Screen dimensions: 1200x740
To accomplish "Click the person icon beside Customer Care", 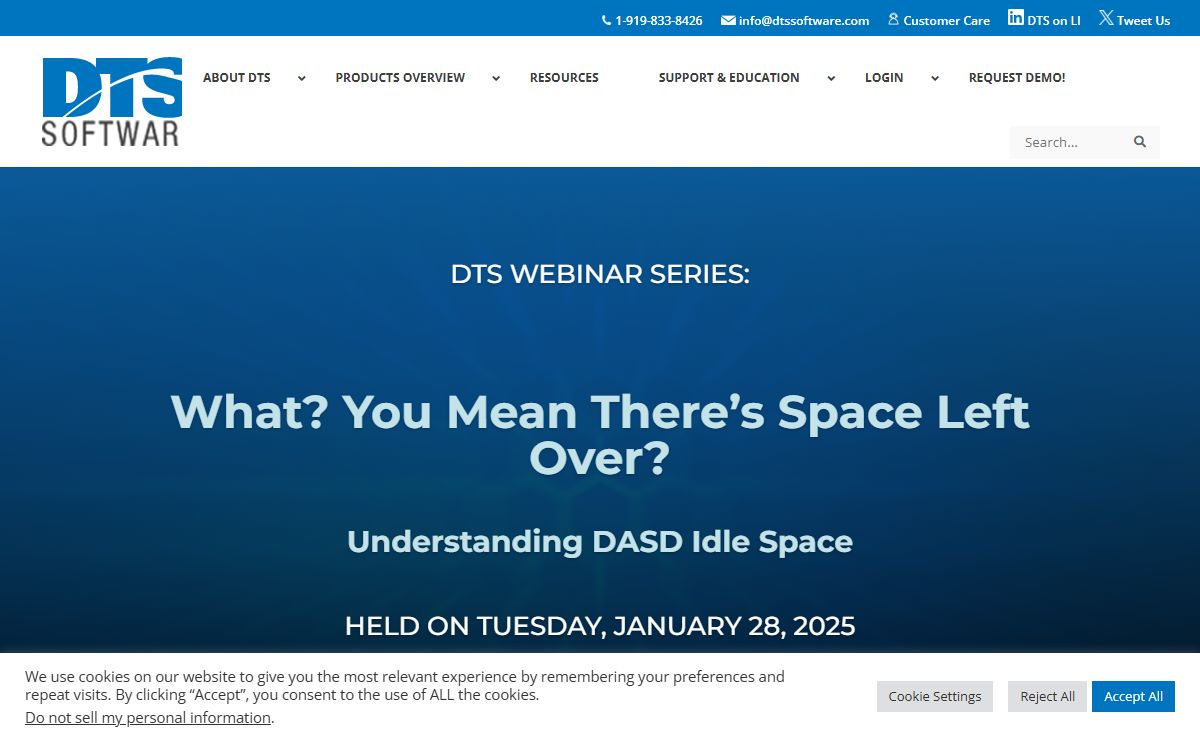I will [894, 19].
